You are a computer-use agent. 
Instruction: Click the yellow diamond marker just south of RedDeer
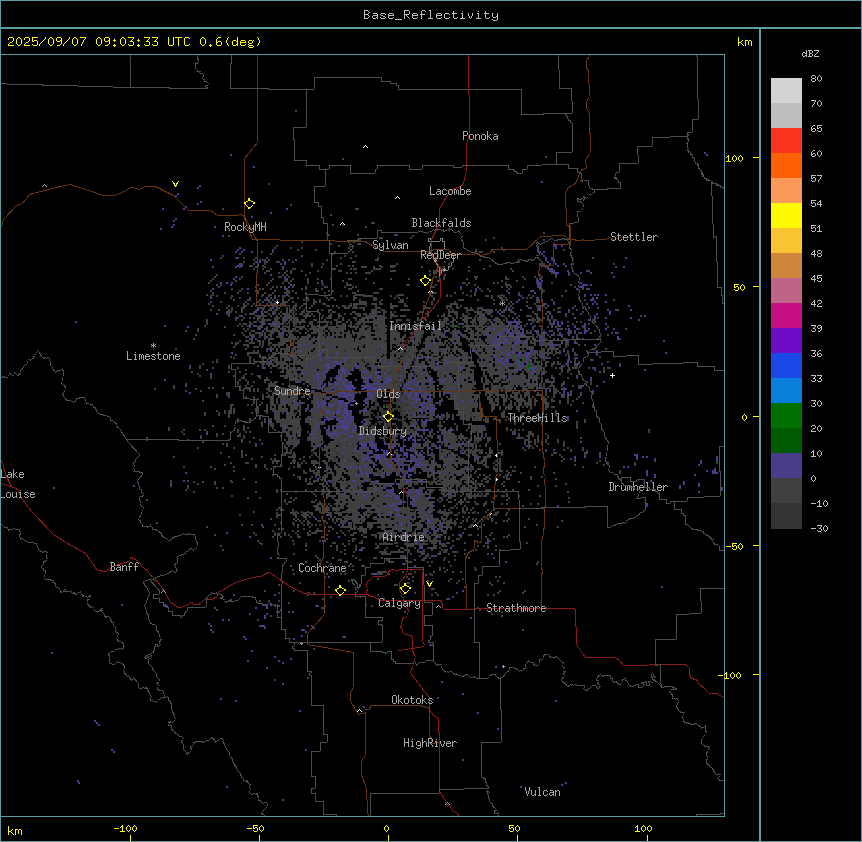click(x=426, y=281)
